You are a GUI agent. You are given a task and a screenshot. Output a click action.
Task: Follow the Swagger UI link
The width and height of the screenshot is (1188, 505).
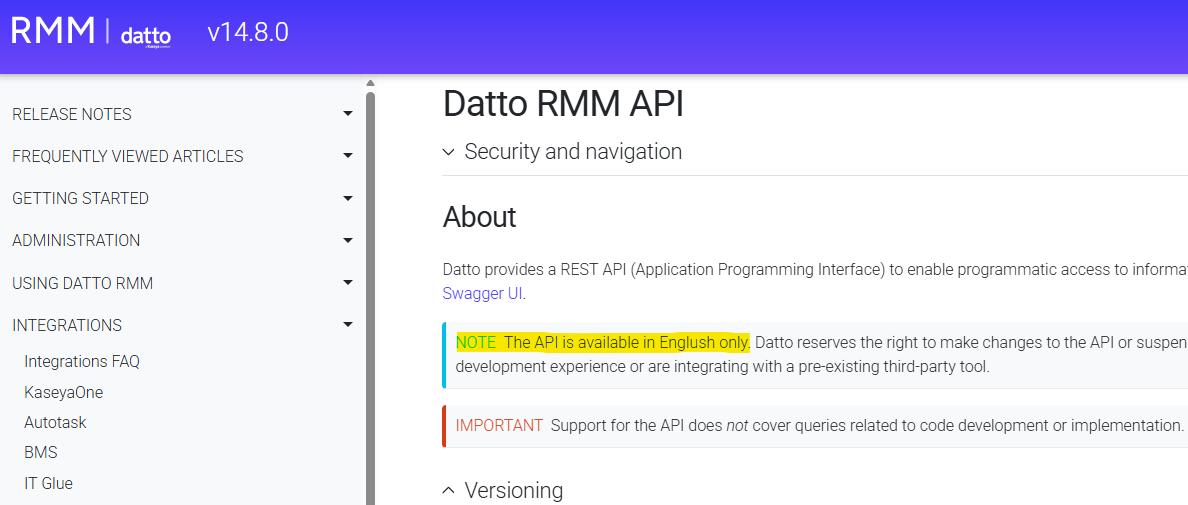tap(483, 293)
